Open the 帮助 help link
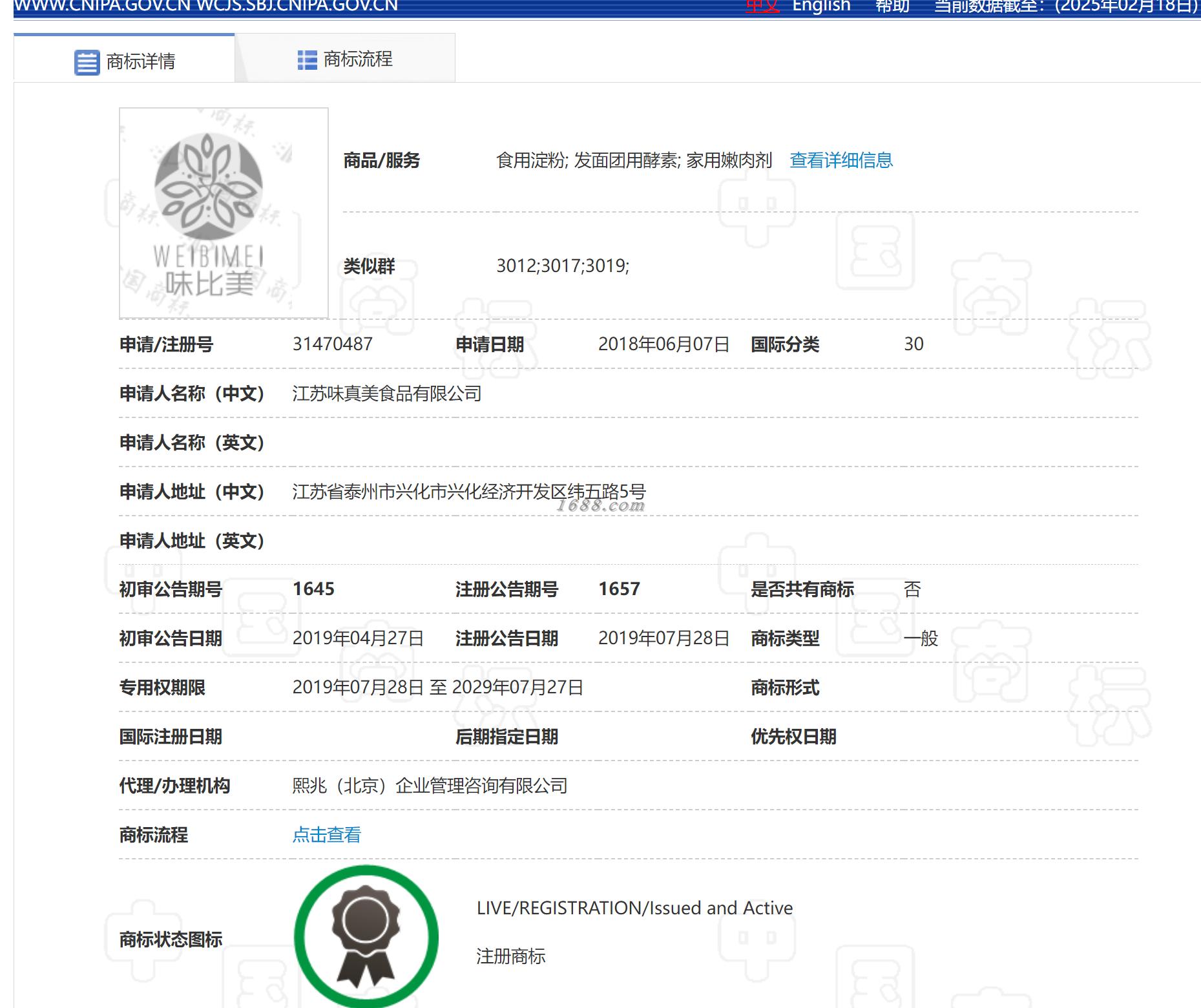Screen dimensions: 1201x1008 pyautogui.click(x=892, y=6)
